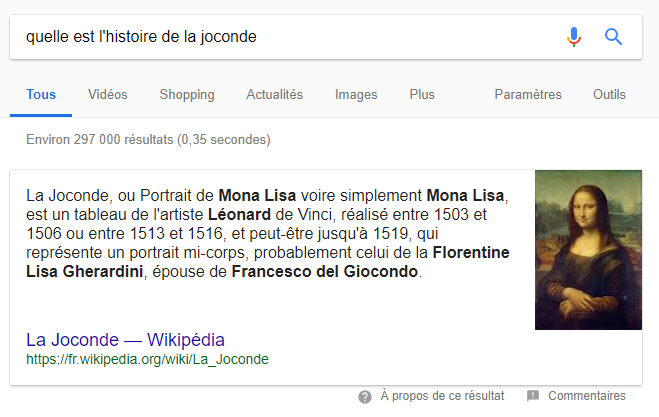
Task: Click the À propos de ce résultat text
Action: coord(442,396)
